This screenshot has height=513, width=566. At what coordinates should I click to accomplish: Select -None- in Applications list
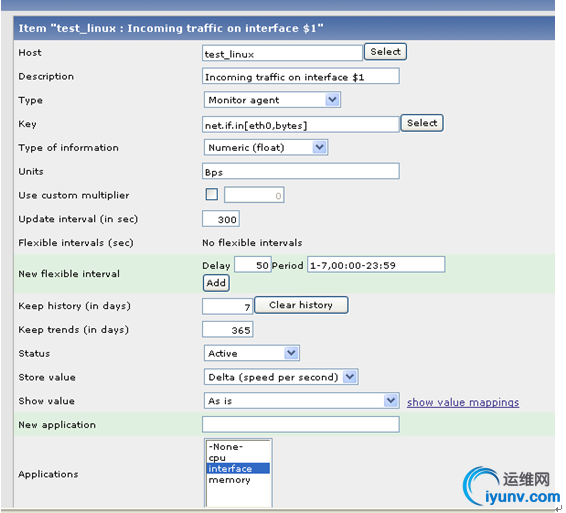point(238,447)
